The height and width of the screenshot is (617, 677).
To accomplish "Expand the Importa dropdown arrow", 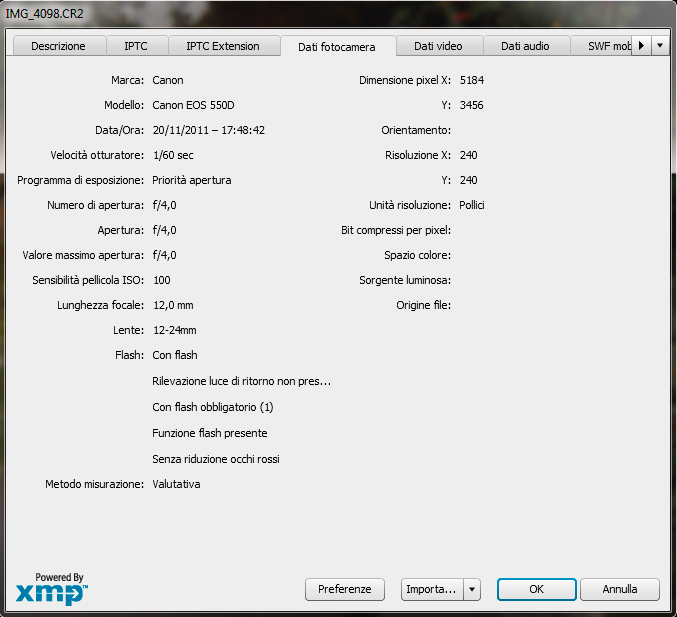I will 472,589.
